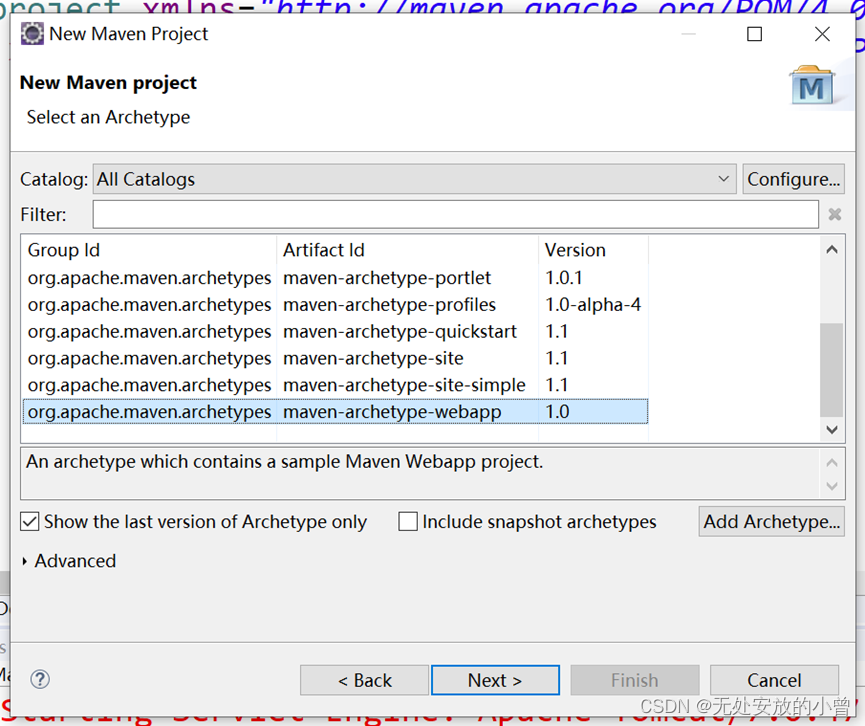Sort by Artifact Id column header

coord(407,250)
